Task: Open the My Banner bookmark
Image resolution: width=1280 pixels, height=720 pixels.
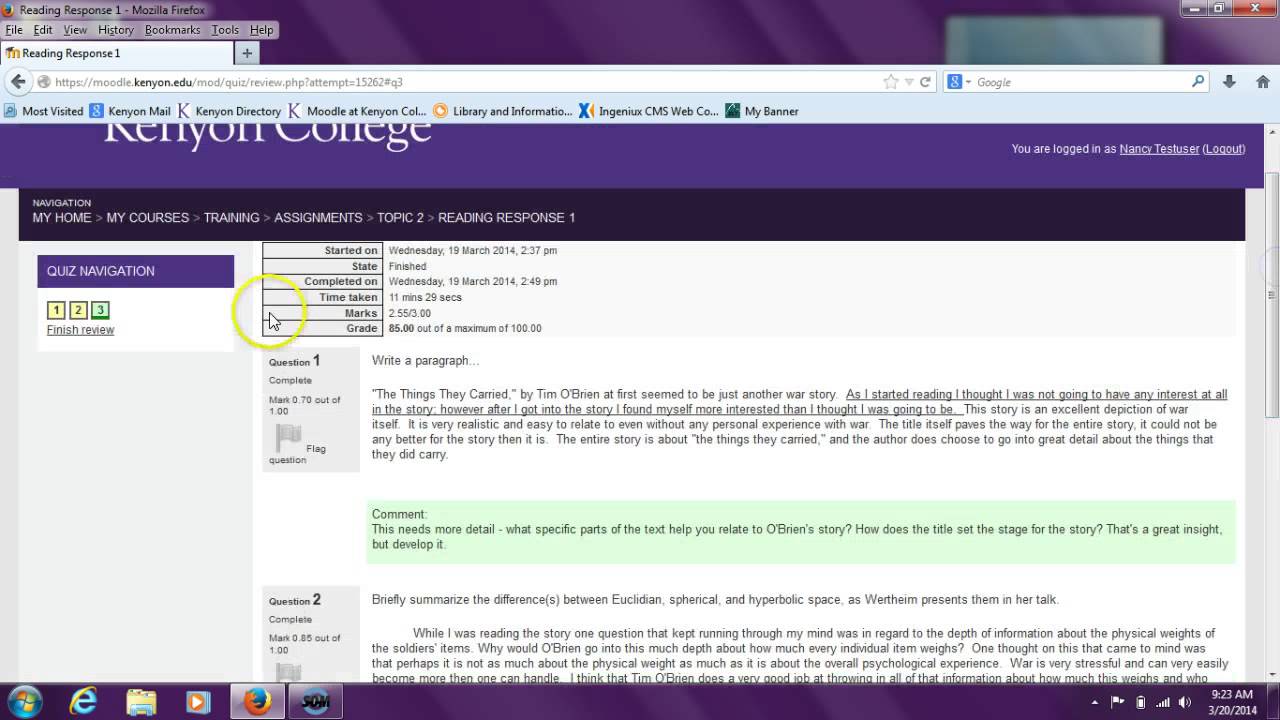Action: 762,111
